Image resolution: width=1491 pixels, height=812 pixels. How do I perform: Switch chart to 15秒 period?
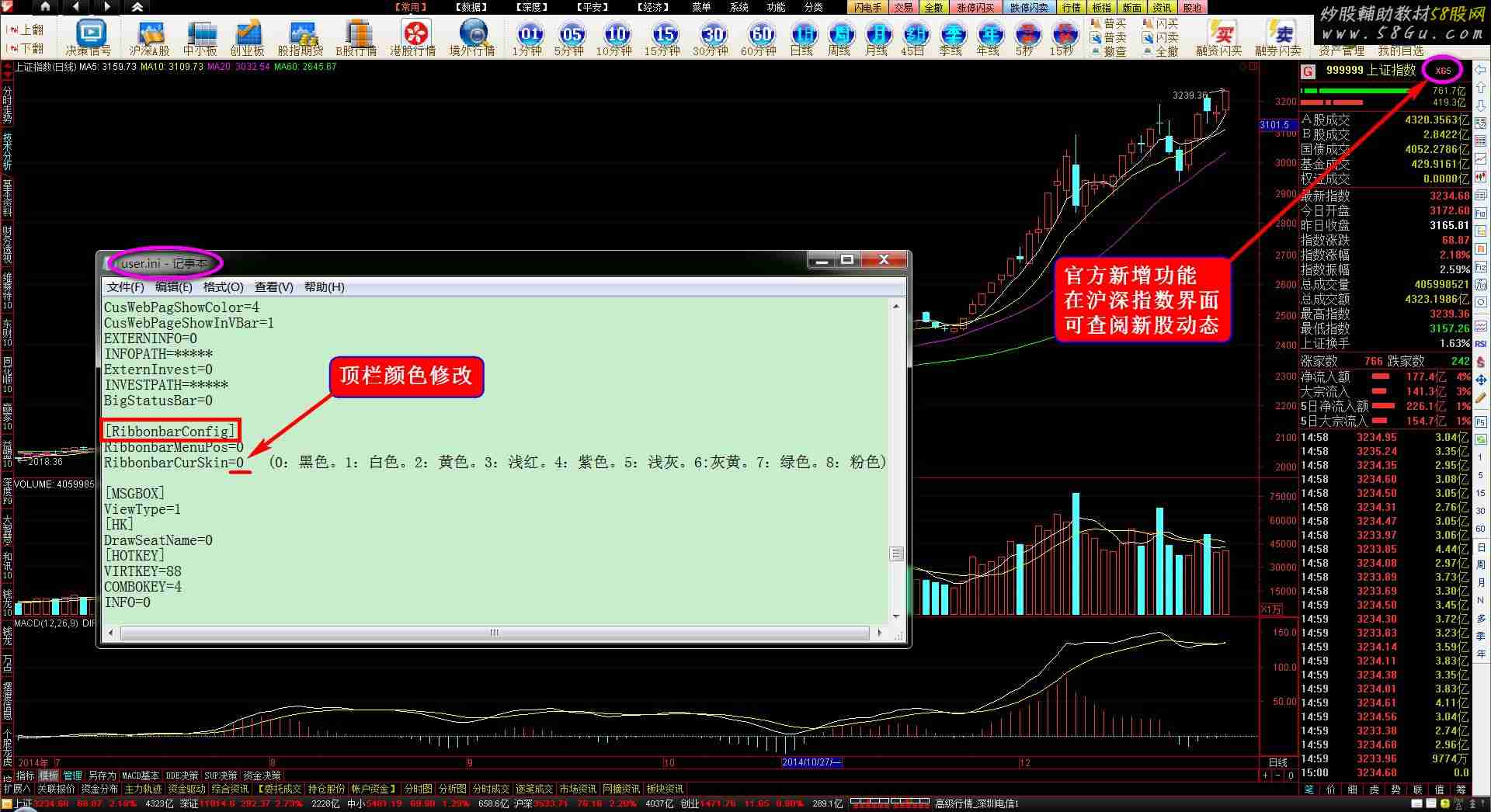1063,37
